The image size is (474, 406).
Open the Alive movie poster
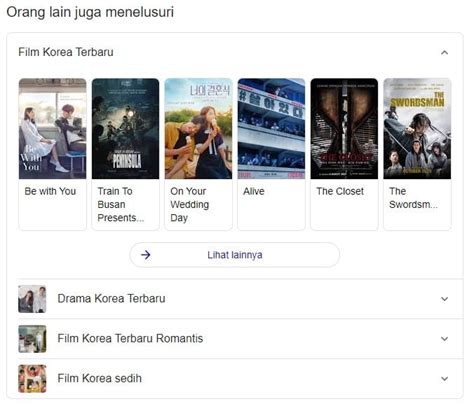(x=271, y=129)
